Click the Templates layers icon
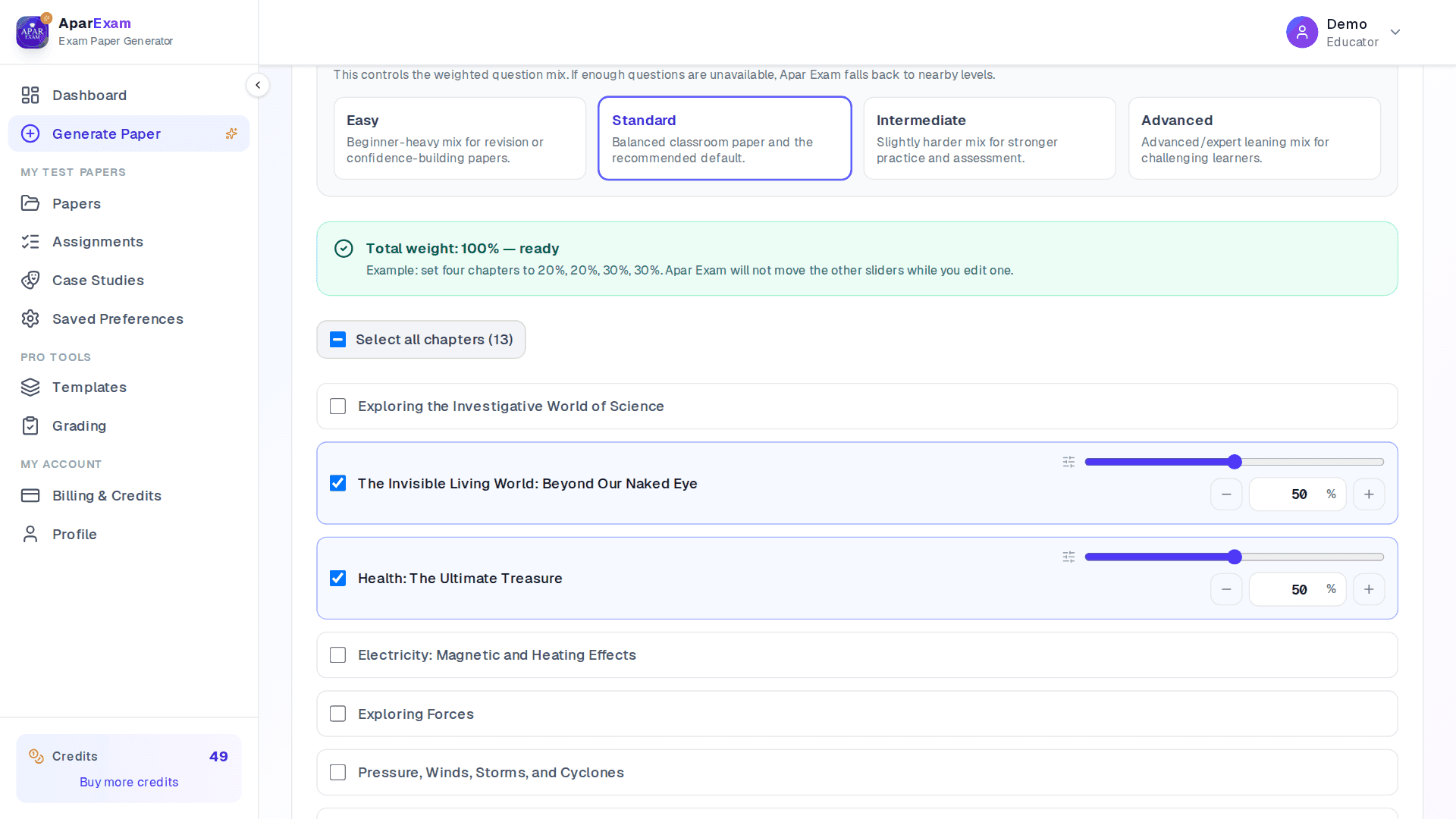This screenshot has width=1456, height=819. [x=30, y=387]
